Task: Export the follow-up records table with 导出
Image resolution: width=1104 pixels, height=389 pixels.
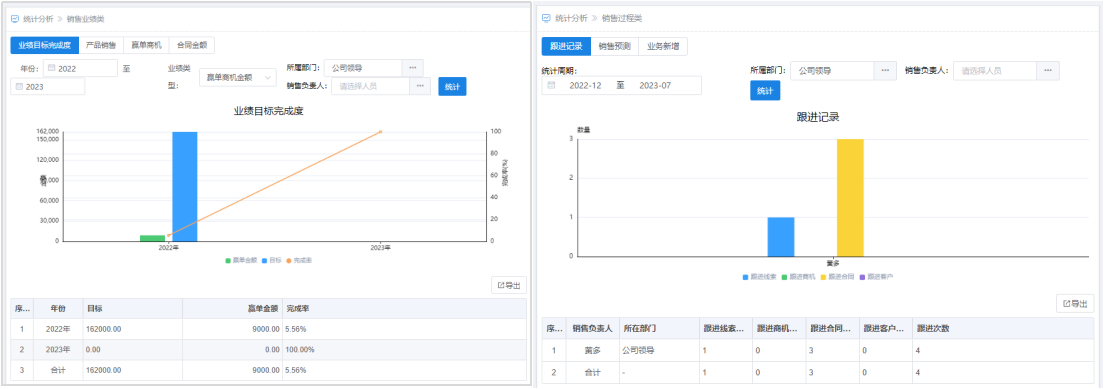Action: pos(1074,304)
